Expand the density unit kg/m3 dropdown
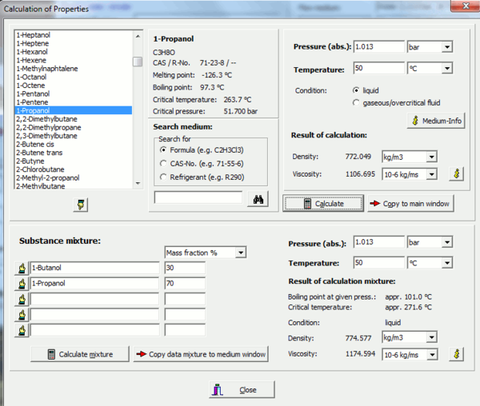Screen dimensions: 480x406 [x=431, y=157]
